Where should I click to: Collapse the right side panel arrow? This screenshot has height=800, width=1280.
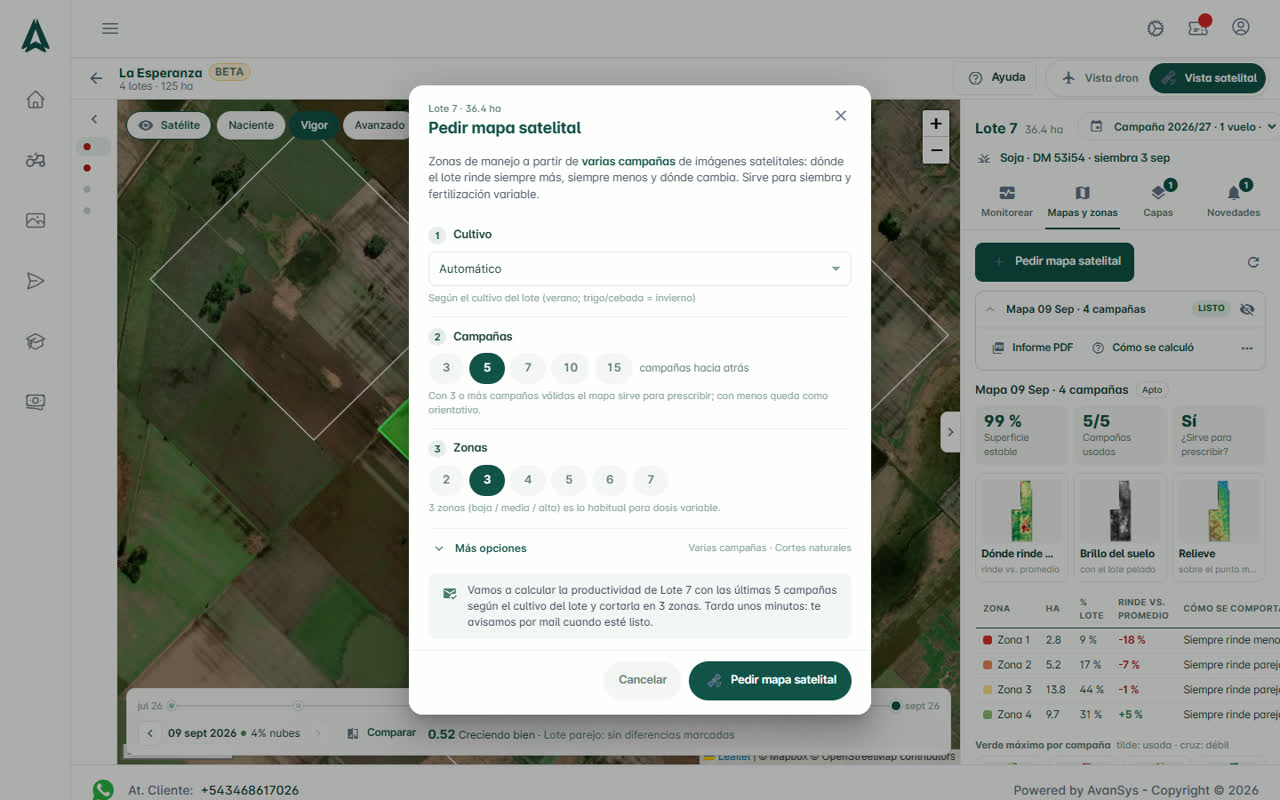coord(950,432)
